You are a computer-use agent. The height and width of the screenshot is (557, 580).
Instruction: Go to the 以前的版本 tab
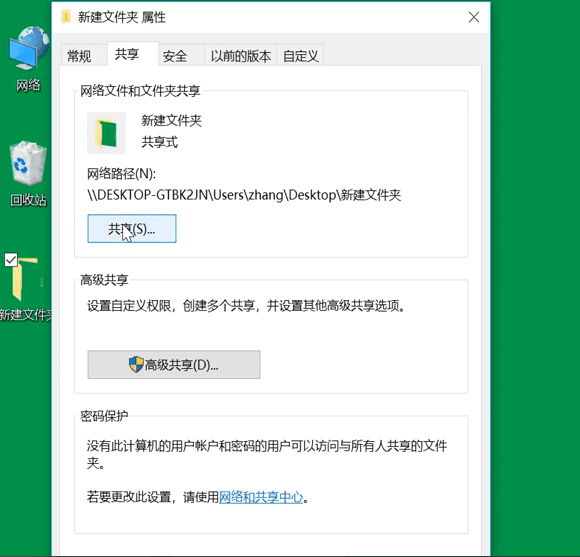pos(241,56)
